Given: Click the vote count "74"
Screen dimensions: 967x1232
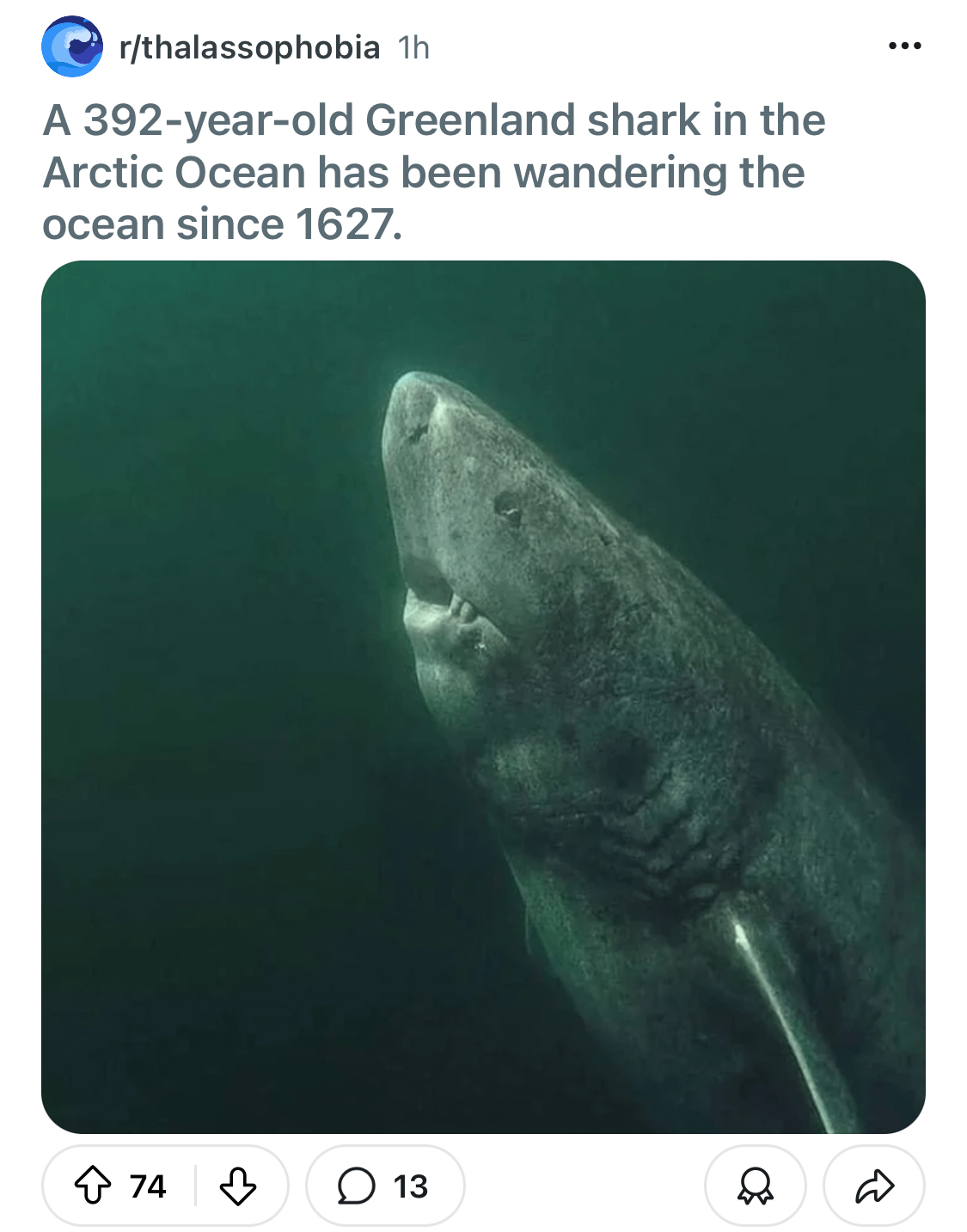Looking at the screenshot, I should pos(148,1186).
